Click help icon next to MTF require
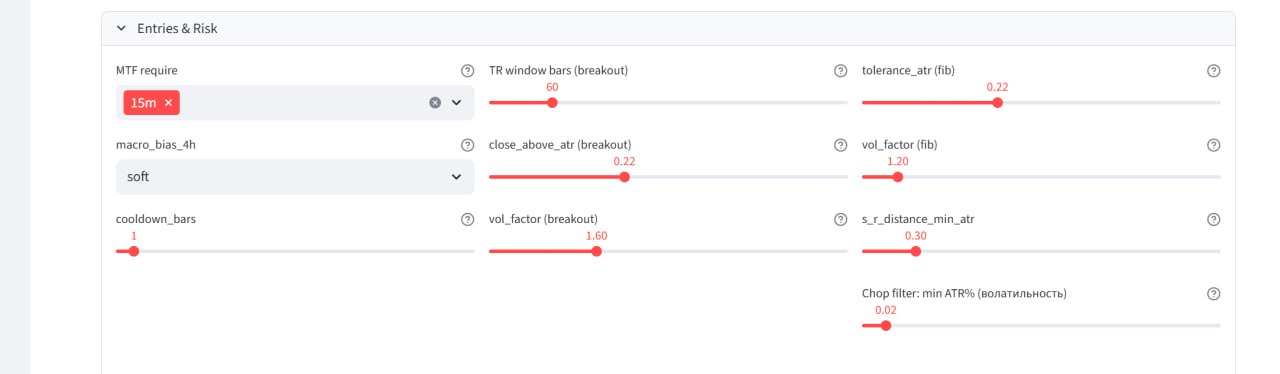Image resolution: width=1280 pixels, height=374 pixels. [x=467, y=71]
